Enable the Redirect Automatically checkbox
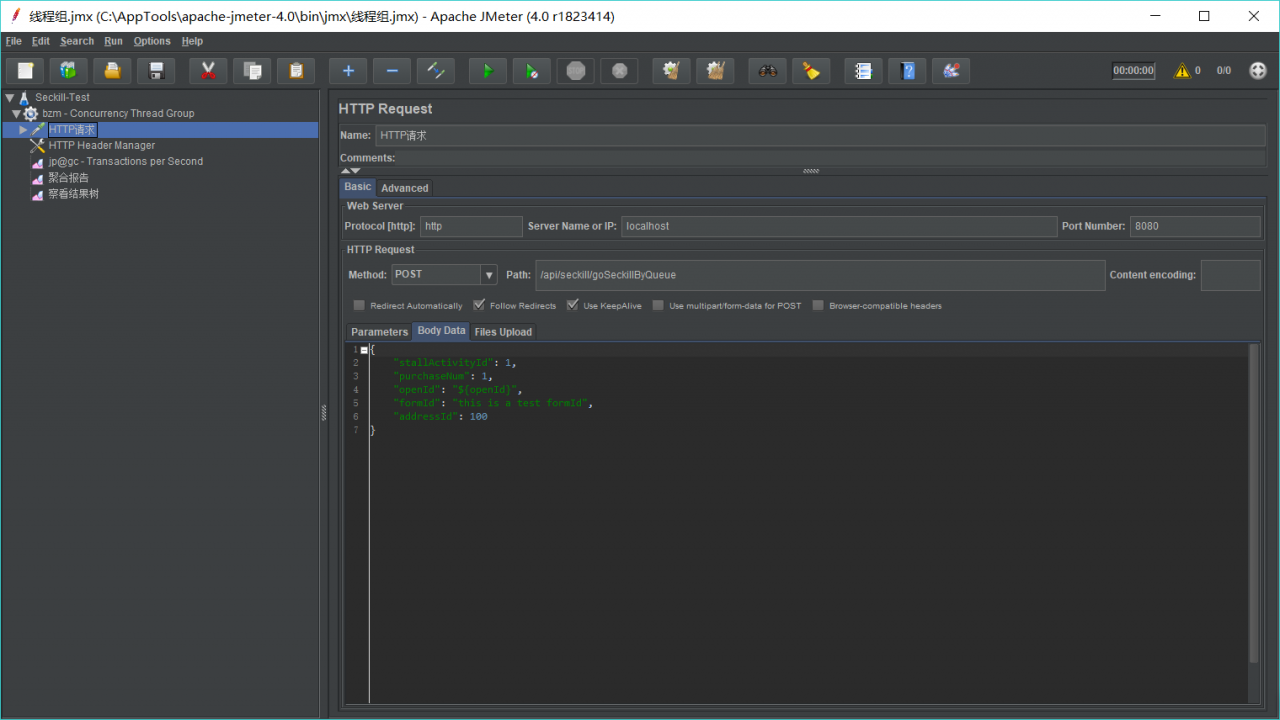1280x720 pixels. [x=359, y=306]
